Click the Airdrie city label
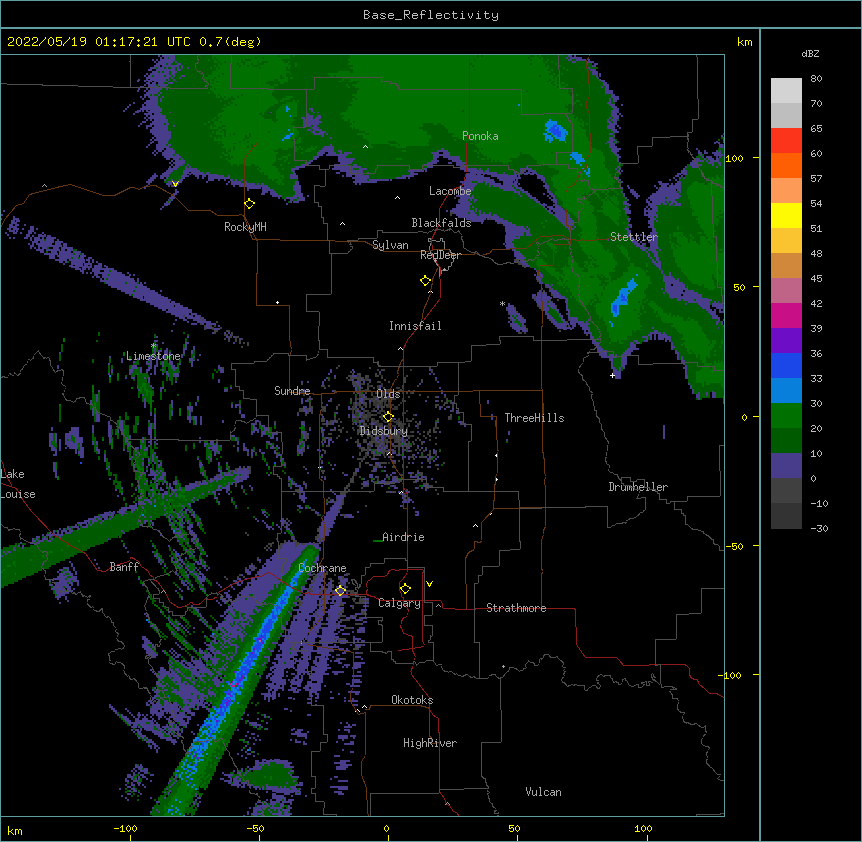The height and width of the screenshot is (842, 862). click(404, 537)
